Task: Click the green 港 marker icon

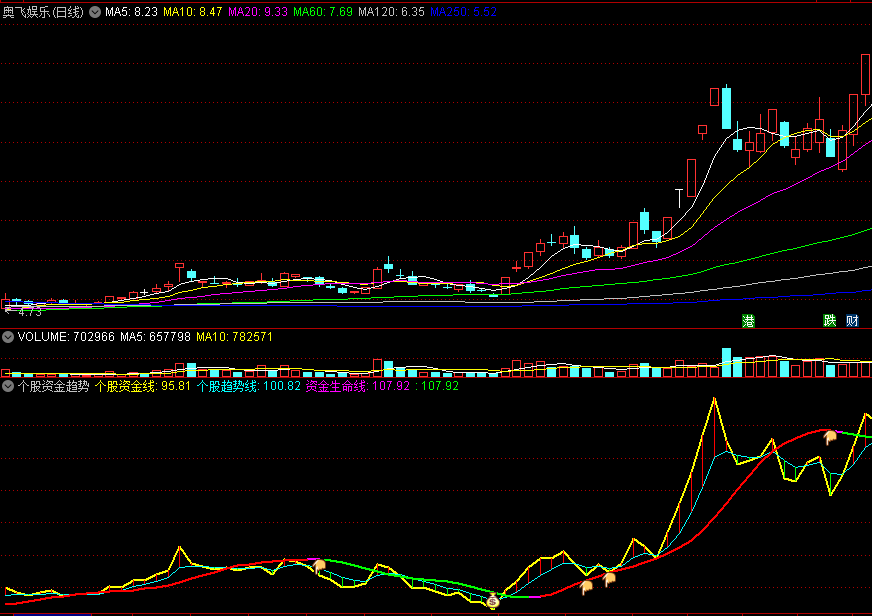Action: coord(749,321)
